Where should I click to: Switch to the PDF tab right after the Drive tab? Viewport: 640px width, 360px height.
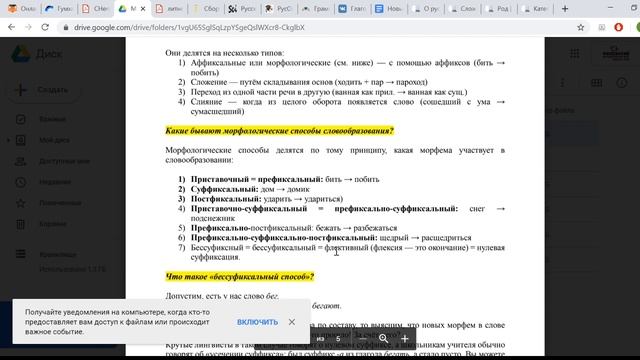click(169, 9)
